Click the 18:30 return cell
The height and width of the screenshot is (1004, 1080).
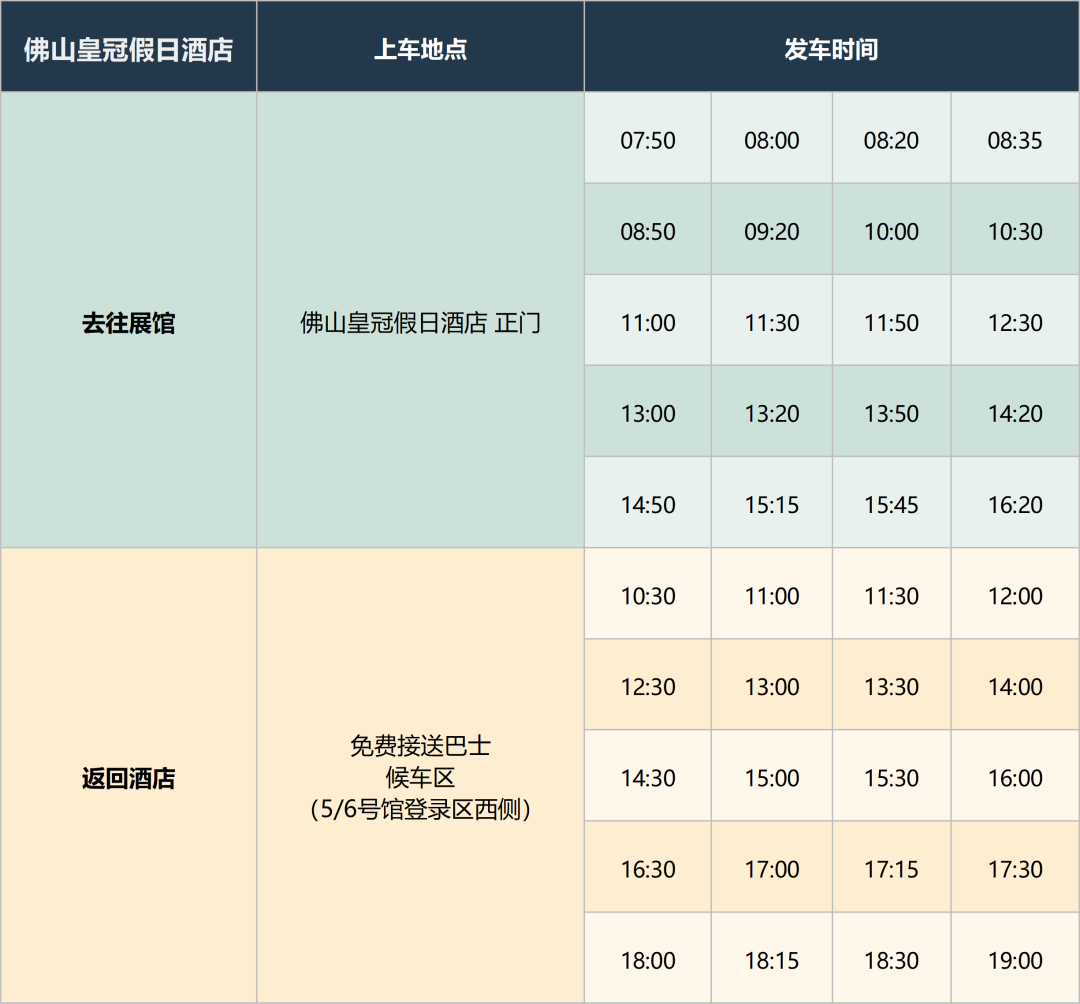click(891, 958)
